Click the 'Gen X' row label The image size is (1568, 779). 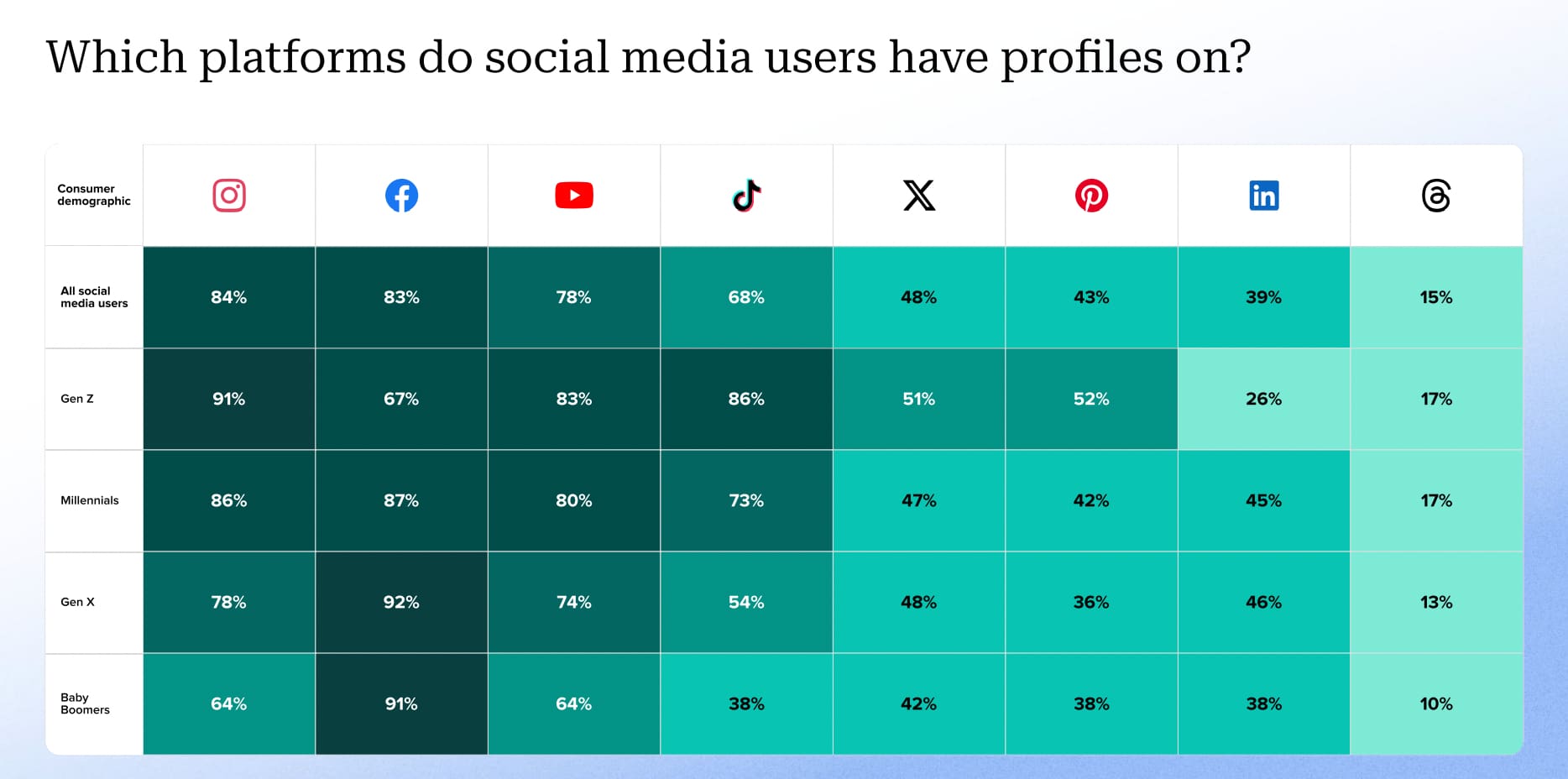78,602
